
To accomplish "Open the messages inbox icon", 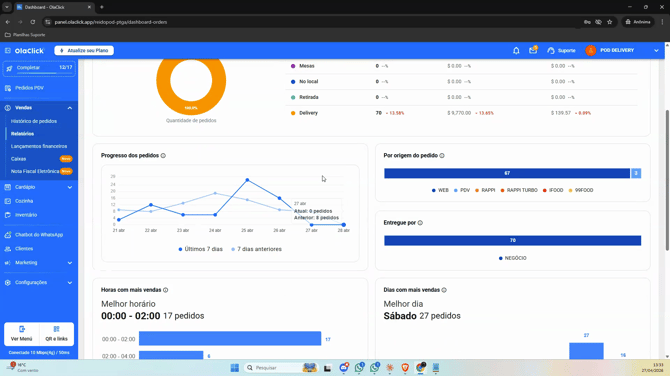I will click(533, 50).
